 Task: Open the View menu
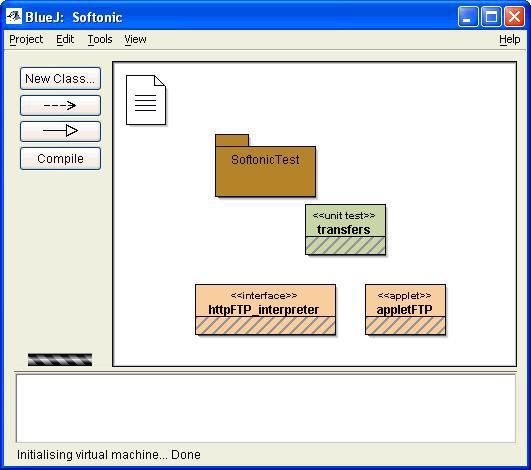(x=135, y=39)
